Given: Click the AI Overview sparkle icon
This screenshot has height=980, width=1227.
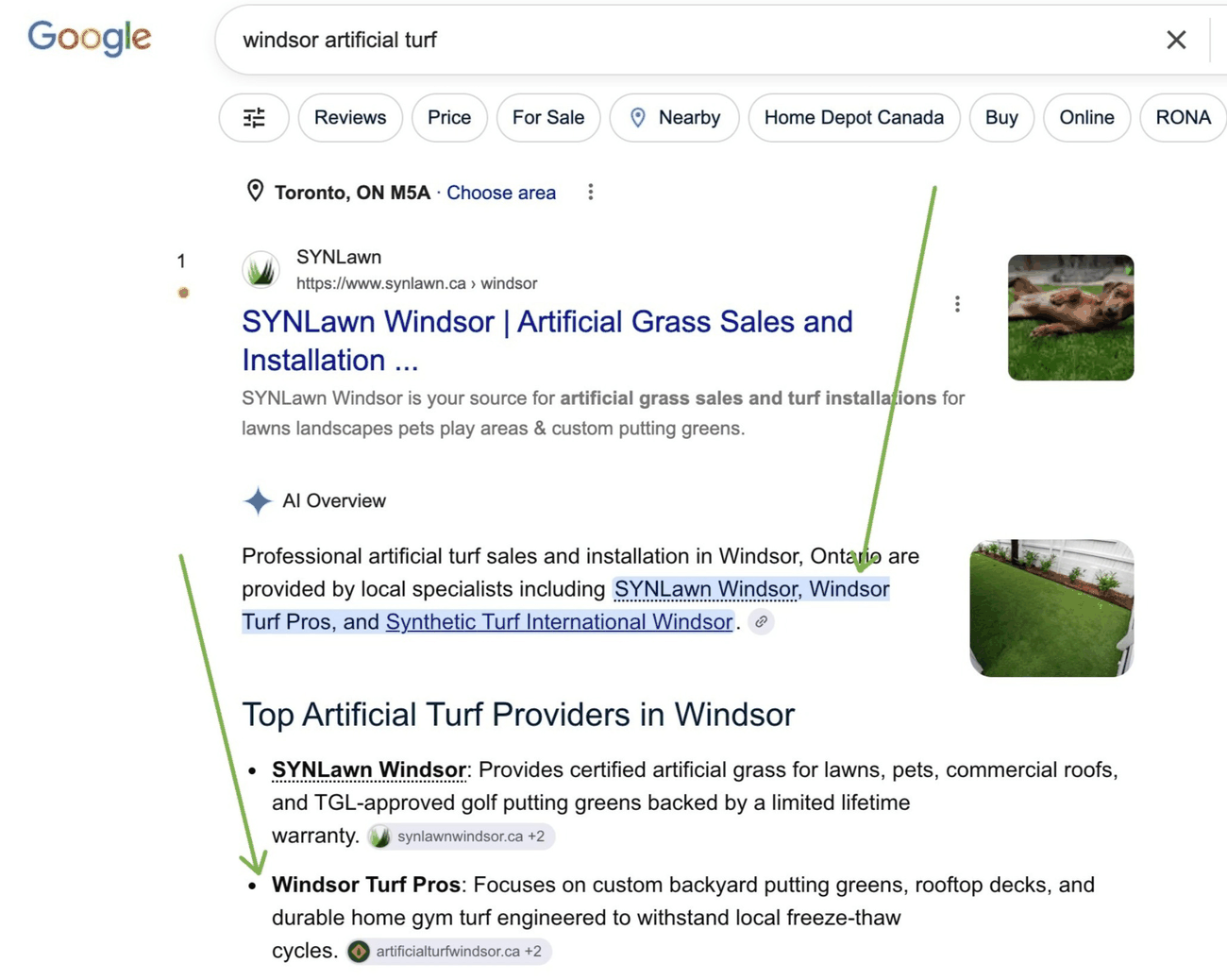Looking at the screenshot, I should point(257,500).
